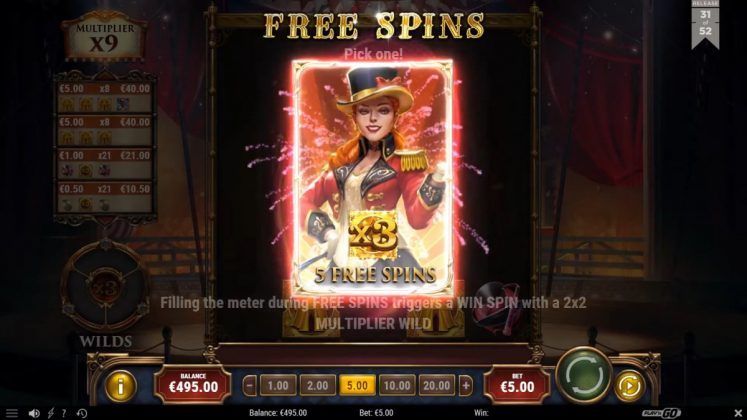This screenshot has width=747, height=420.
Task: Select the 10.00 bet value
Action: (x=397, y=385)
